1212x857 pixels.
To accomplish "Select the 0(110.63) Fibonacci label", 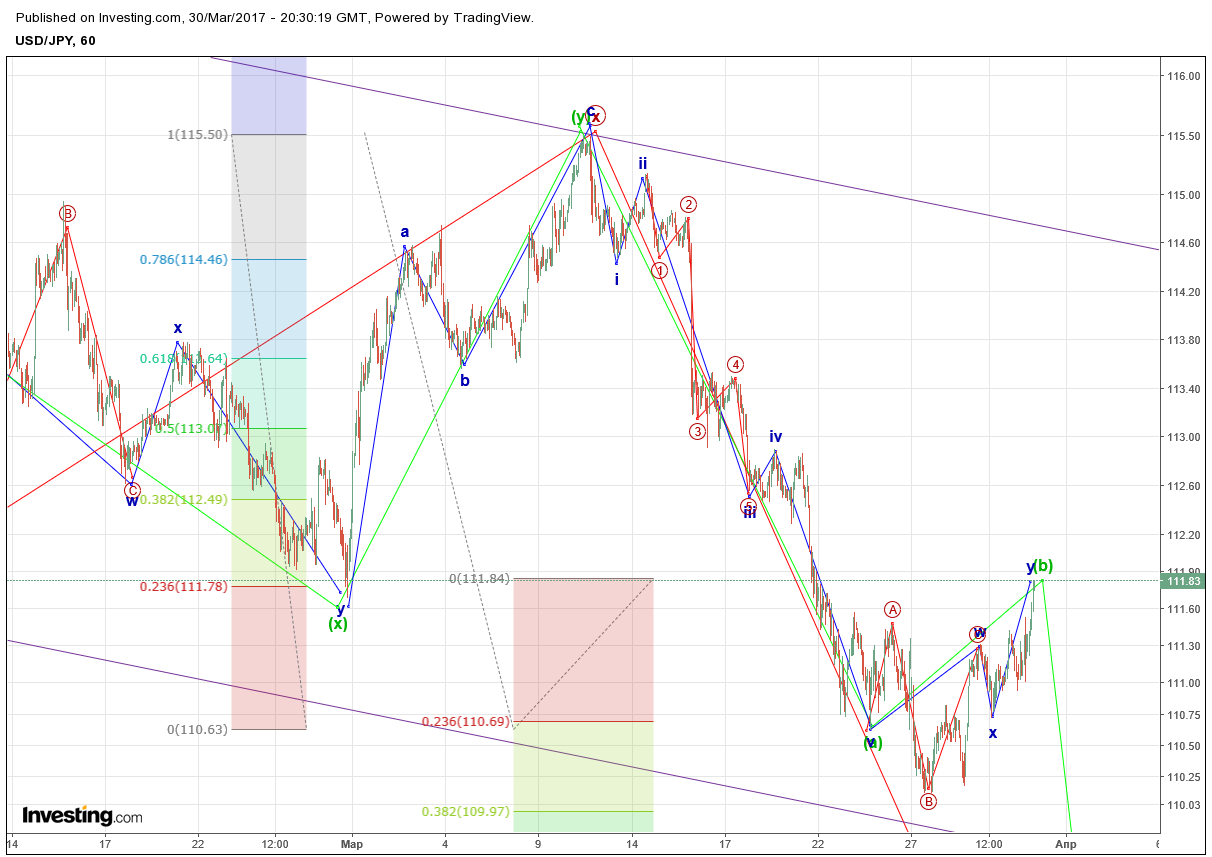I will point(197,729).
